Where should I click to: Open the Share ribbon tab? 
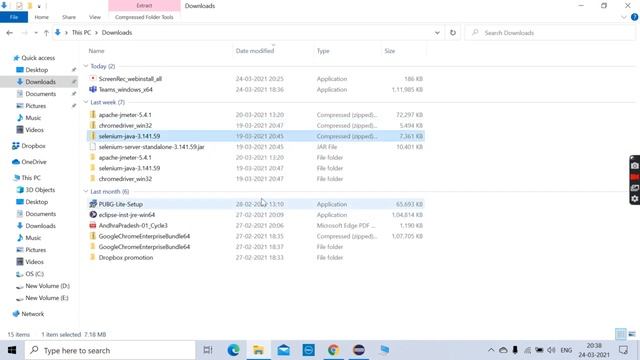[69, 17]
